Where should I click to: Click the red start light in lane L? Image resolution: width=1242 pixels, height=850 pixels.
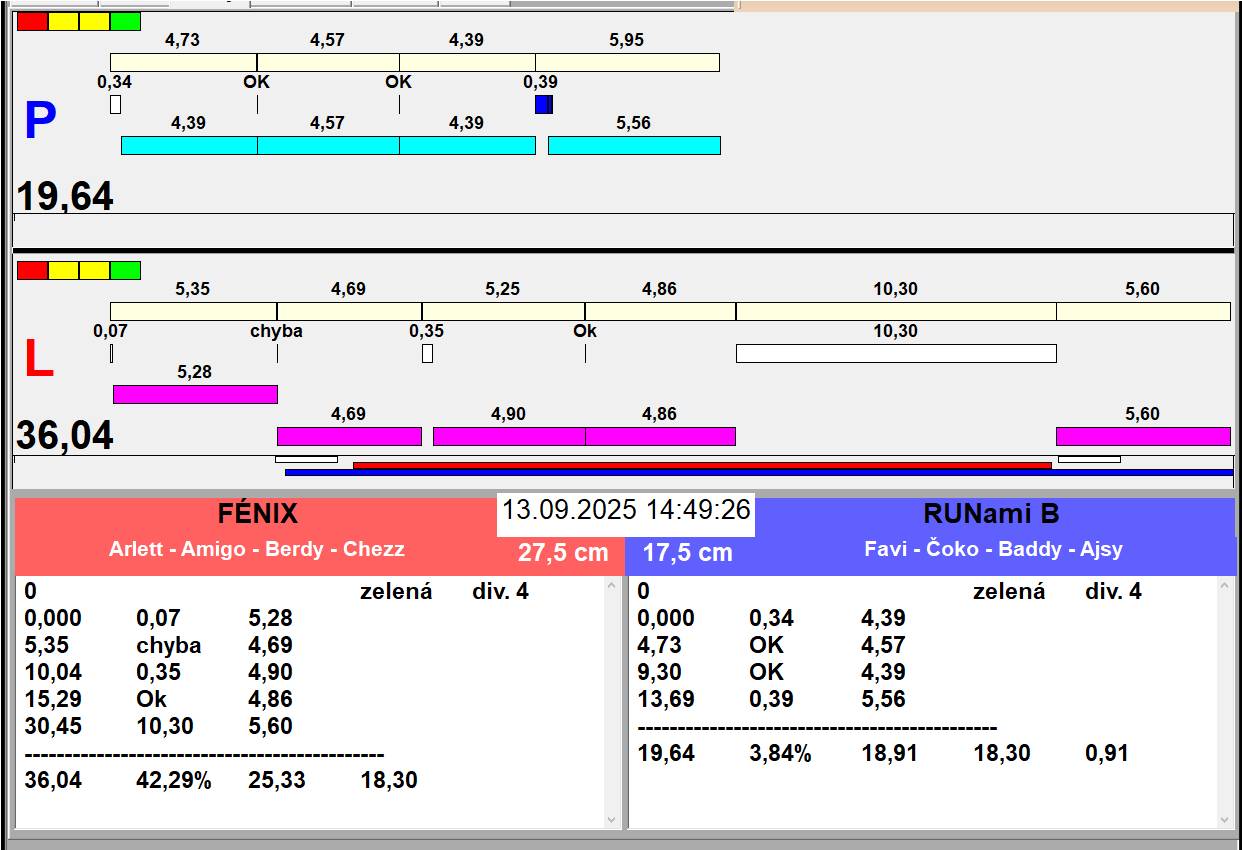pyautogui.click(x=32, y=270)
